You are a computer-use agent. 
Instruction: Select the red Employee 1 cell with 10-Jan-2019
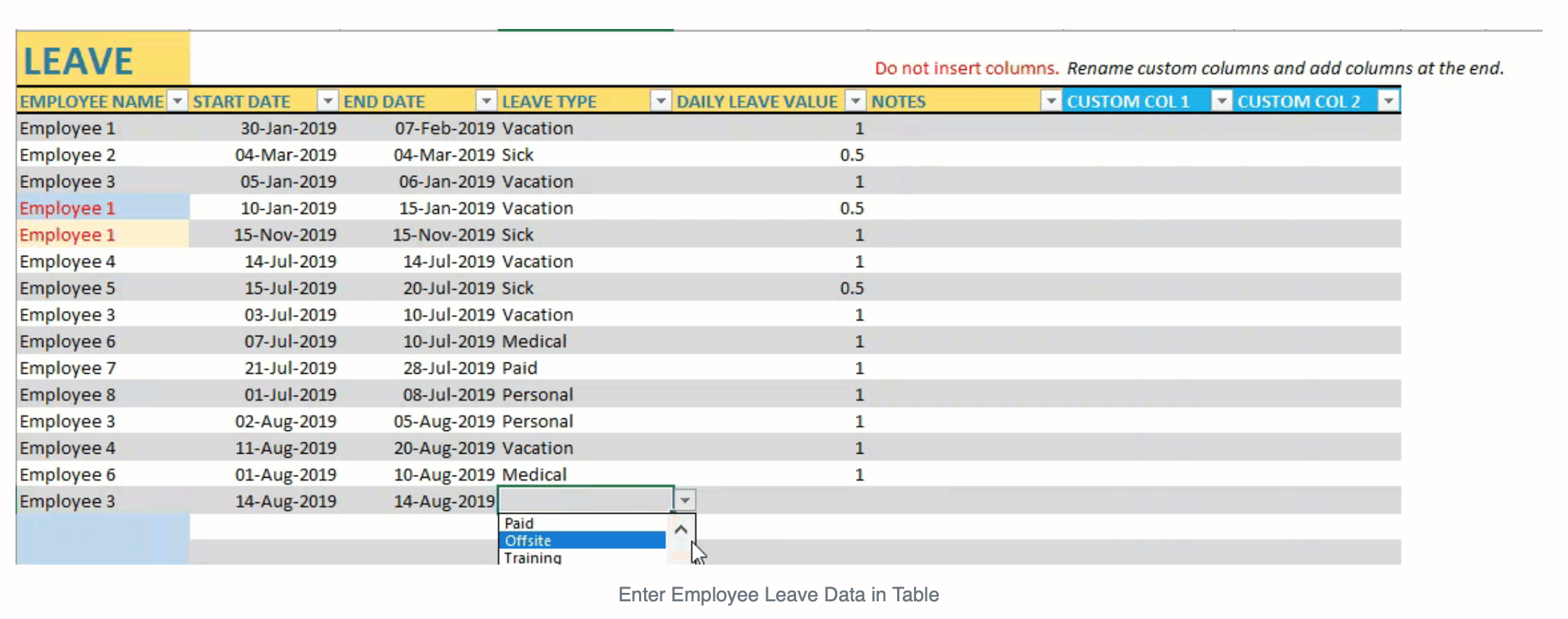(103, 208)
